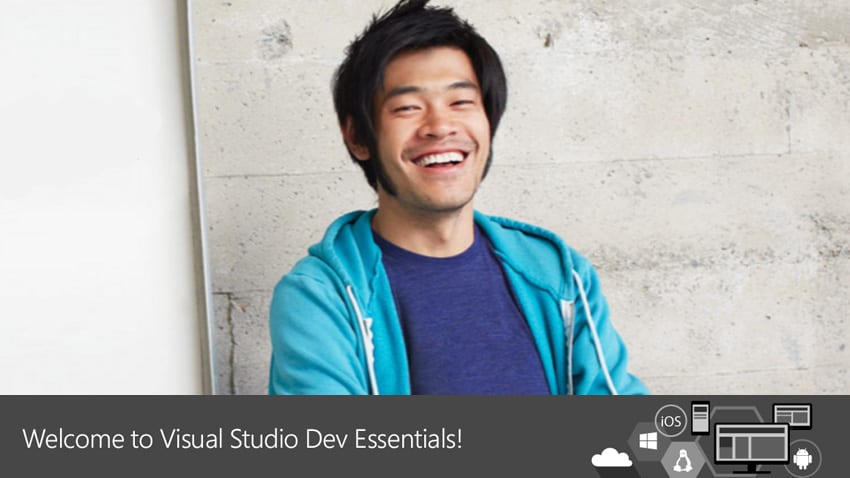Click the large desktop monitor icon
850x478 pixels.
751,448
